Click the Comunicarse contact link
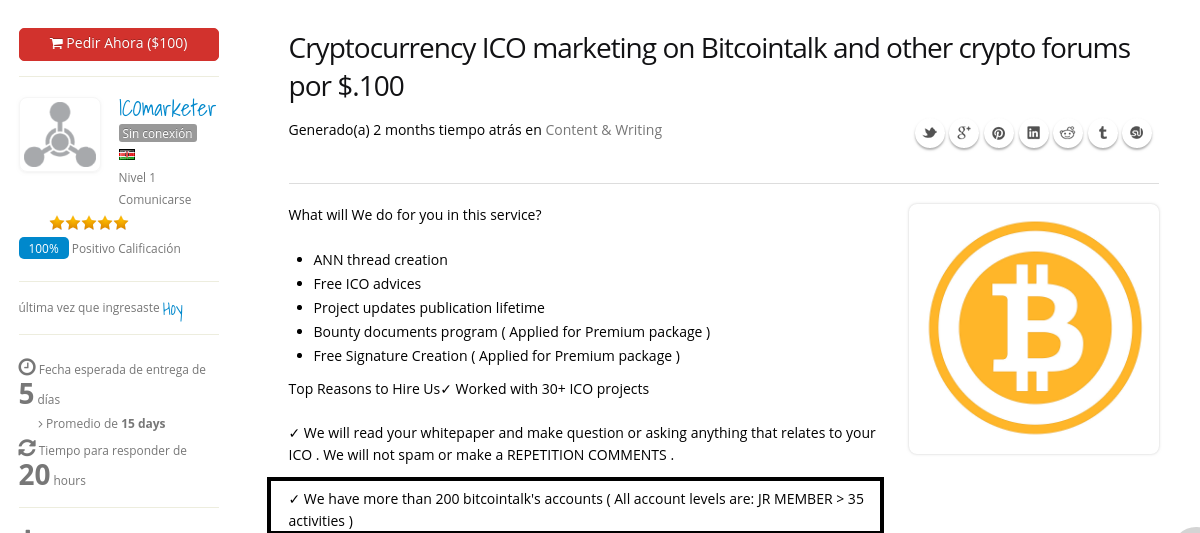This screenshot has width=1200, height=533. (x=155, y=200)
